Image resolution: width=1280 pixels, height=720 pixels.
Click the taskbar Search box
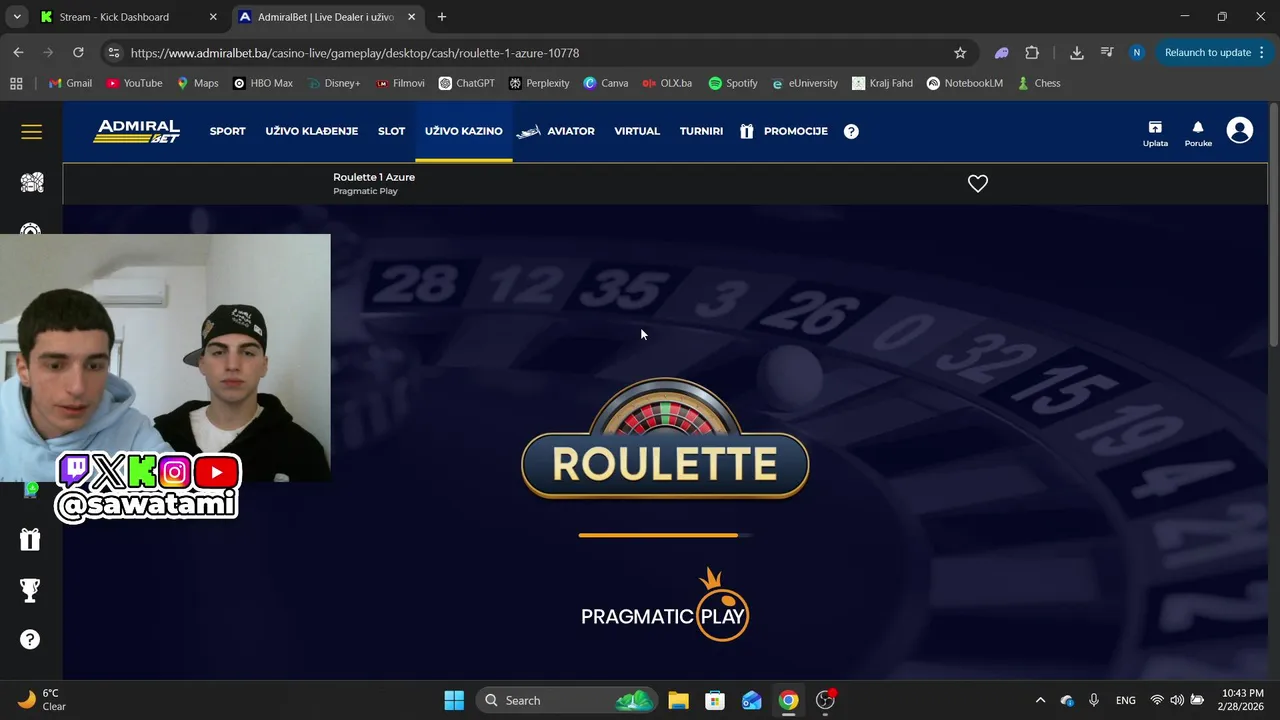tap(566, 700)
